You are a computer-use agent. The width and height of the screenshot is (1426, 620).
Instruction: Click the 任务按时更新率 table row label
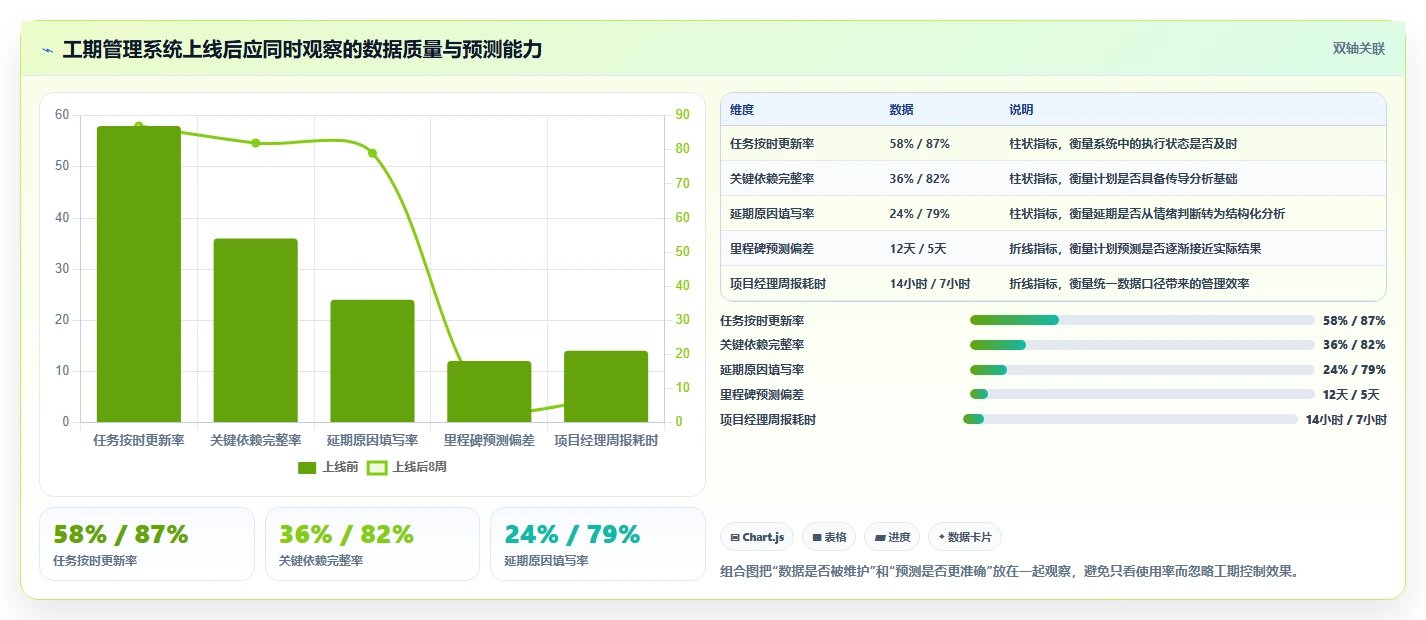pyautogui.click(x=772, y=144)
